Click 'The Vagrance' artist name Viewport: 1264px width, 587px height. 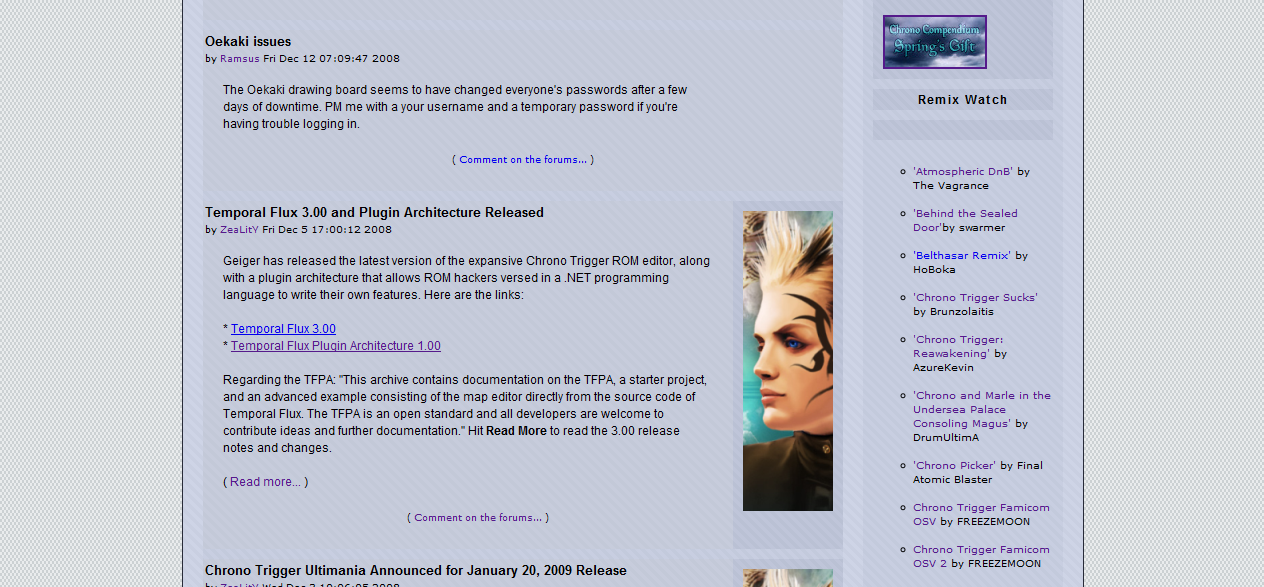(x=951, y=186)
